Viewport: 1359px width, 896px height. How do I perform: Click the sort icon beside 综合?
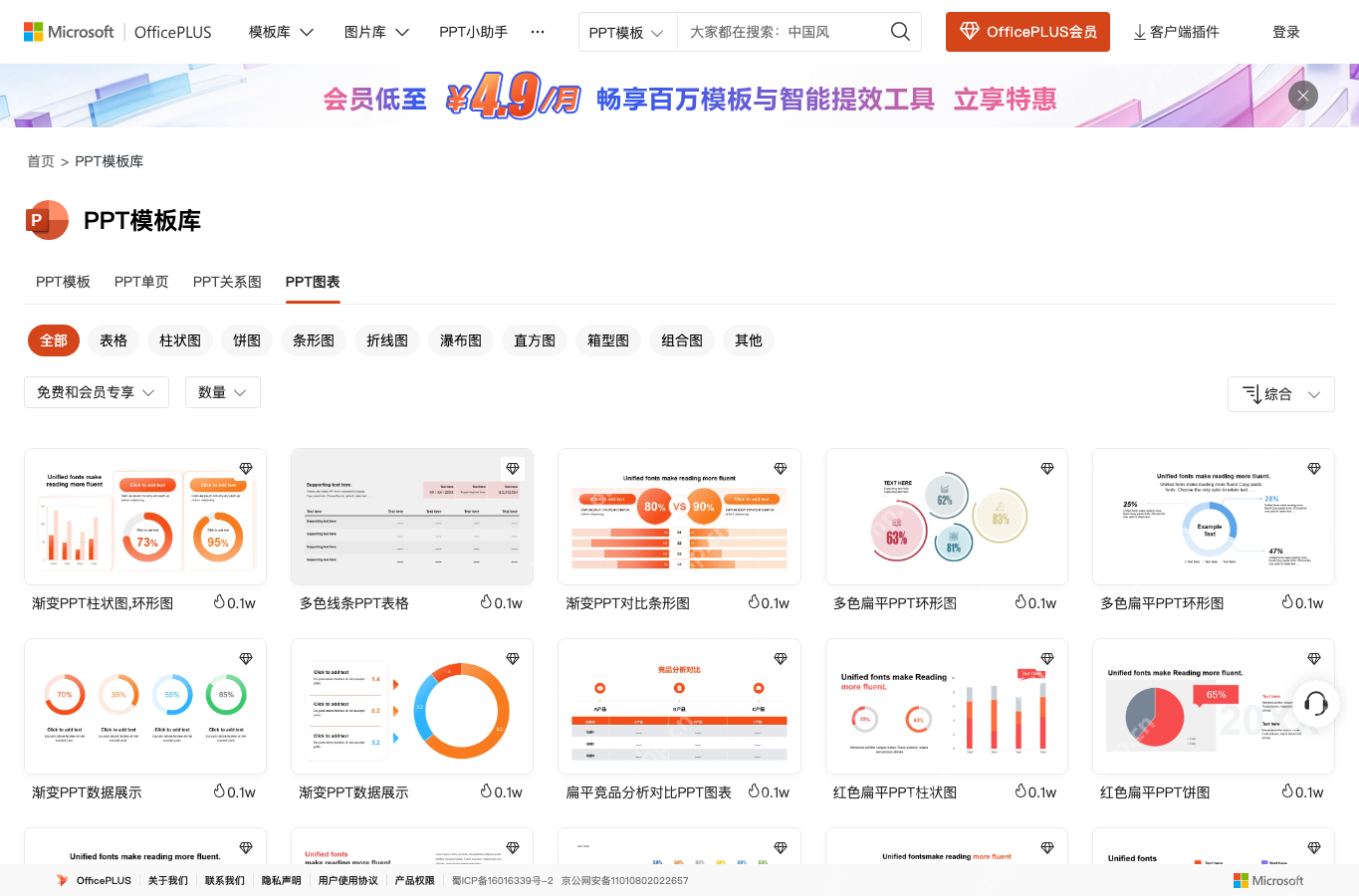coord(1251,394)
